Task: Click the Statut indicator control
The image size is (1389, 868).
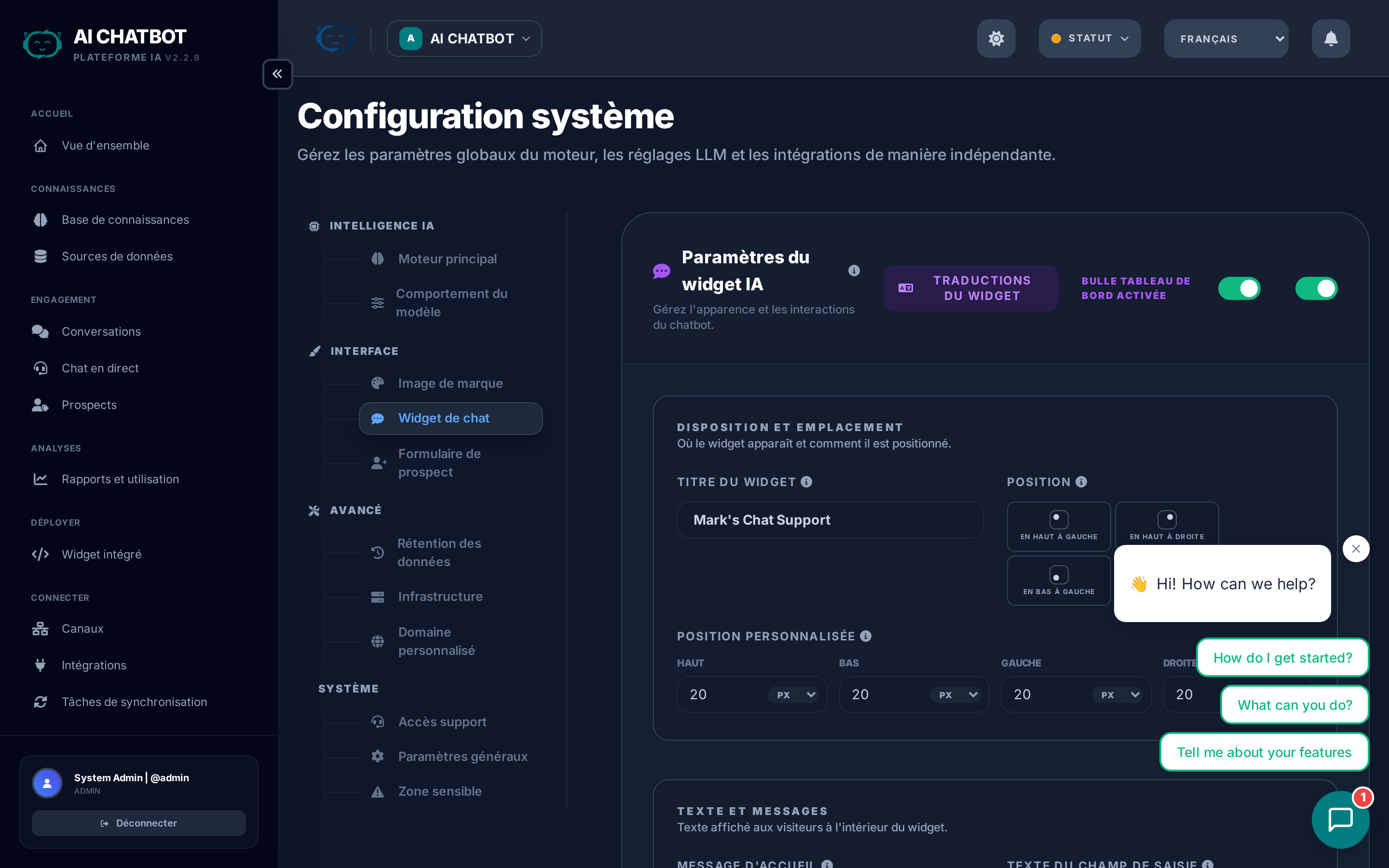Action: coord(1089,39)
